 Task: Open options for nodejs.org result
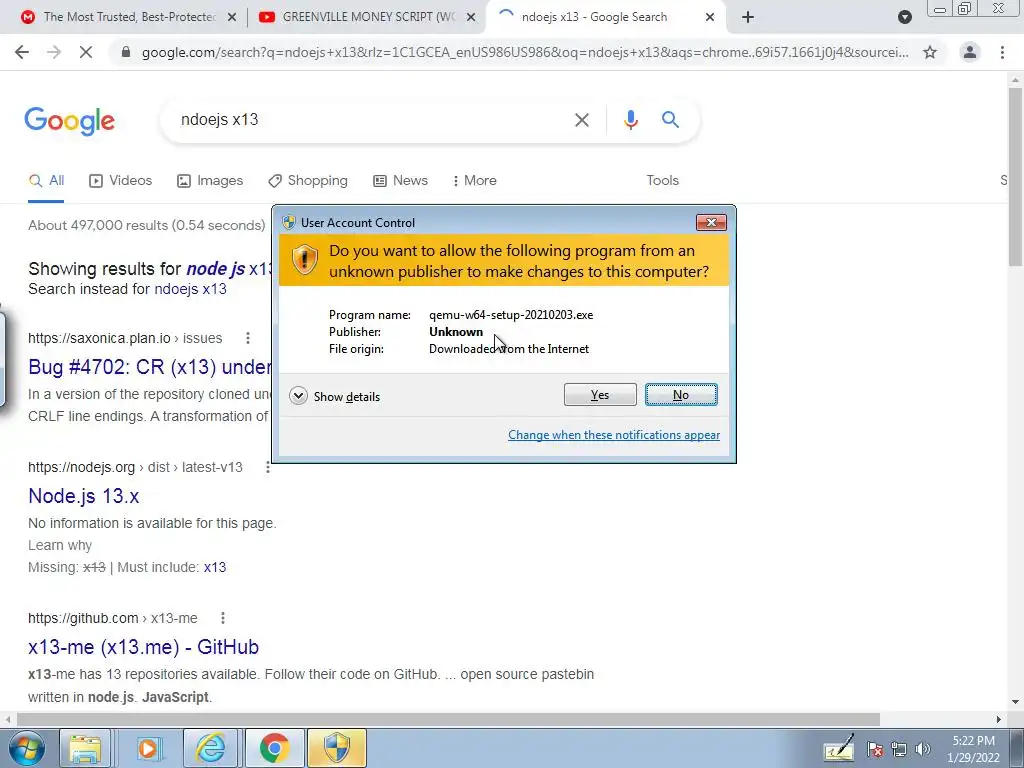pyautogui.click(x=268, y=468)
